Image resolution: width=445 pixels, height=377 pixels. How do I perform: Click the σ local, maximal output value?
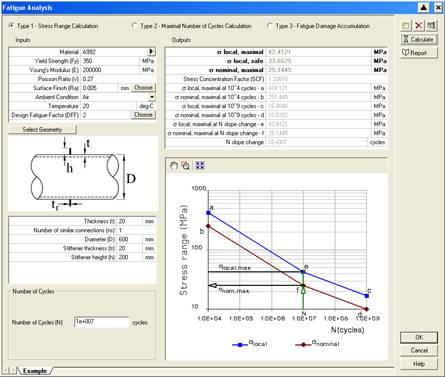(x=319, y=52)
